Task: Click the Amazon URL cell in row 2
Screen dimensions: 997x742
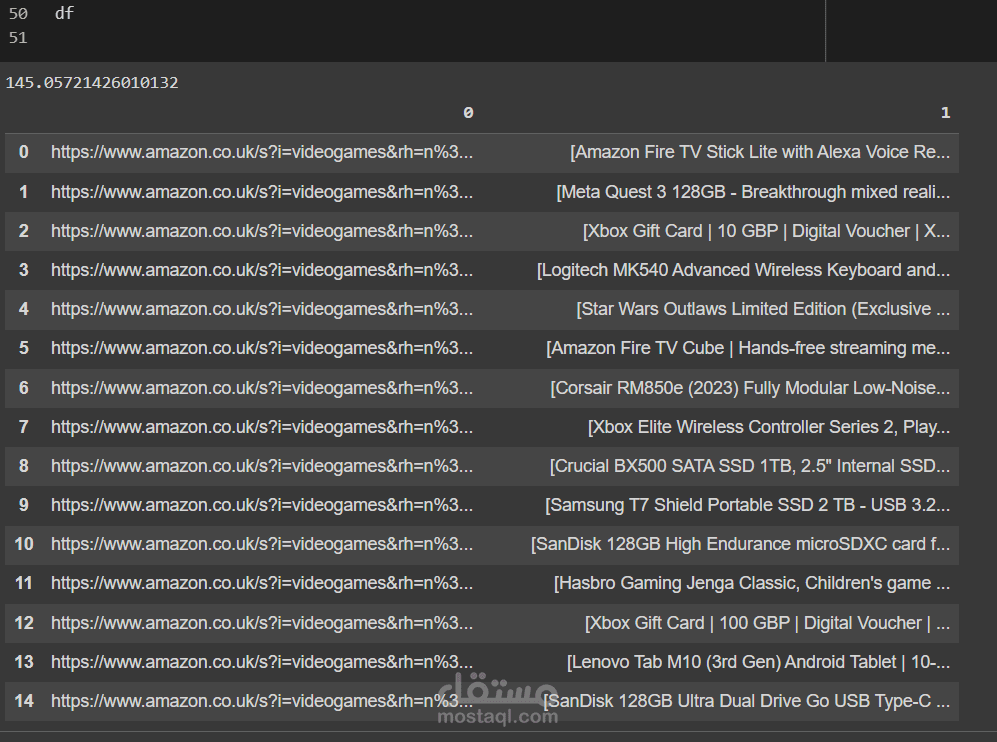Action: tap(262, 231)
